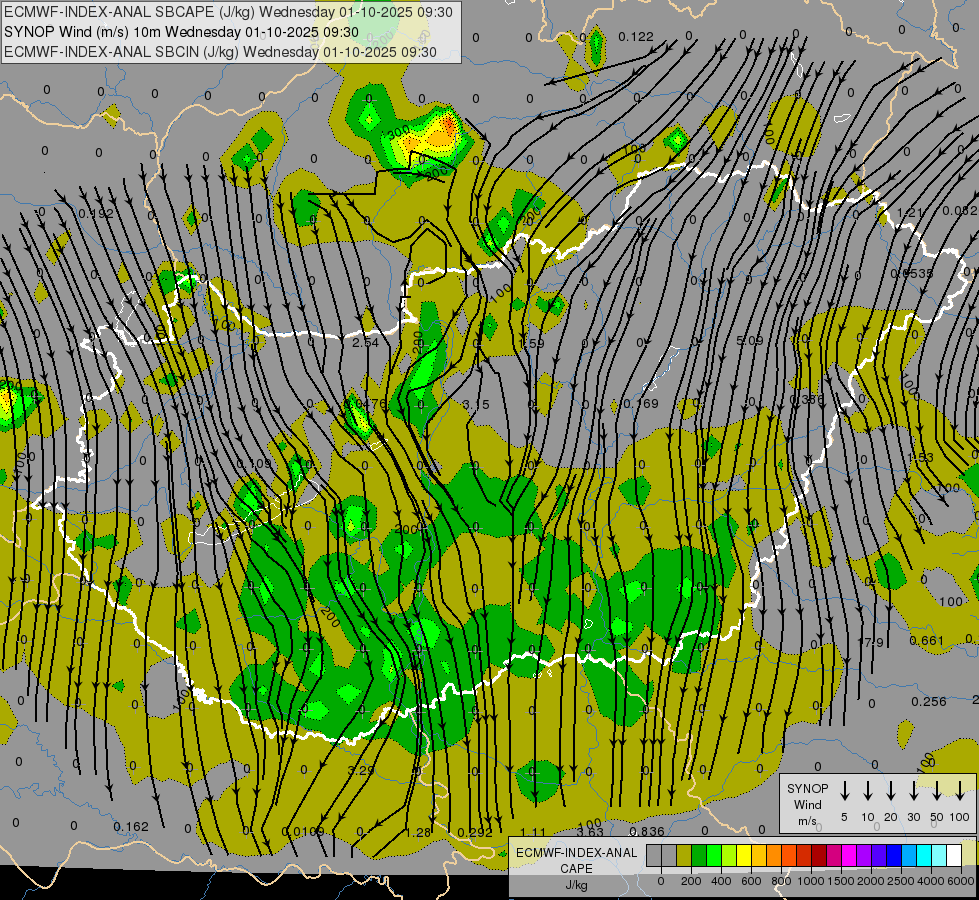The image size is (979, 900).
Task: Click the 'J/kg' unit label in legend
Action: (x=576, y=885)
